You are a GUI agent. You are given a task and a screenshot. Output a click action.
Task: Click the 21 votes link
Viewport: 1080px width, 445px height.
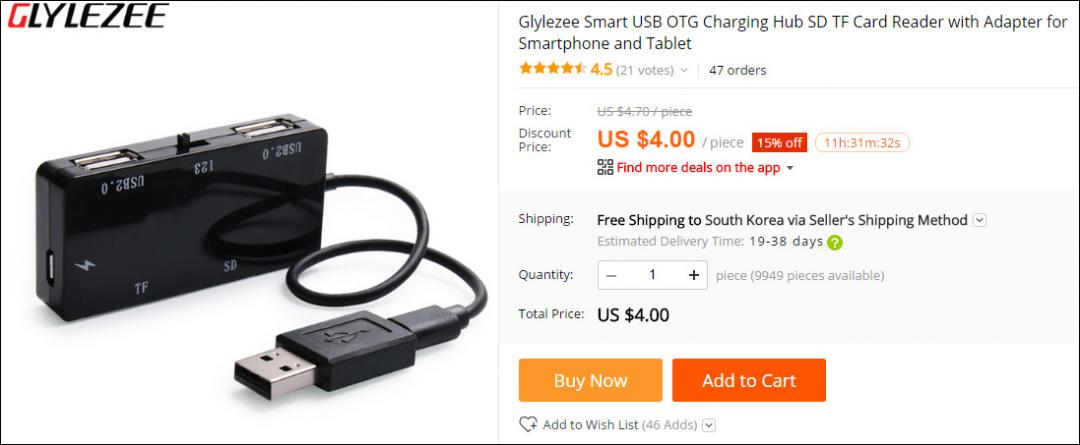click(645, 70)
